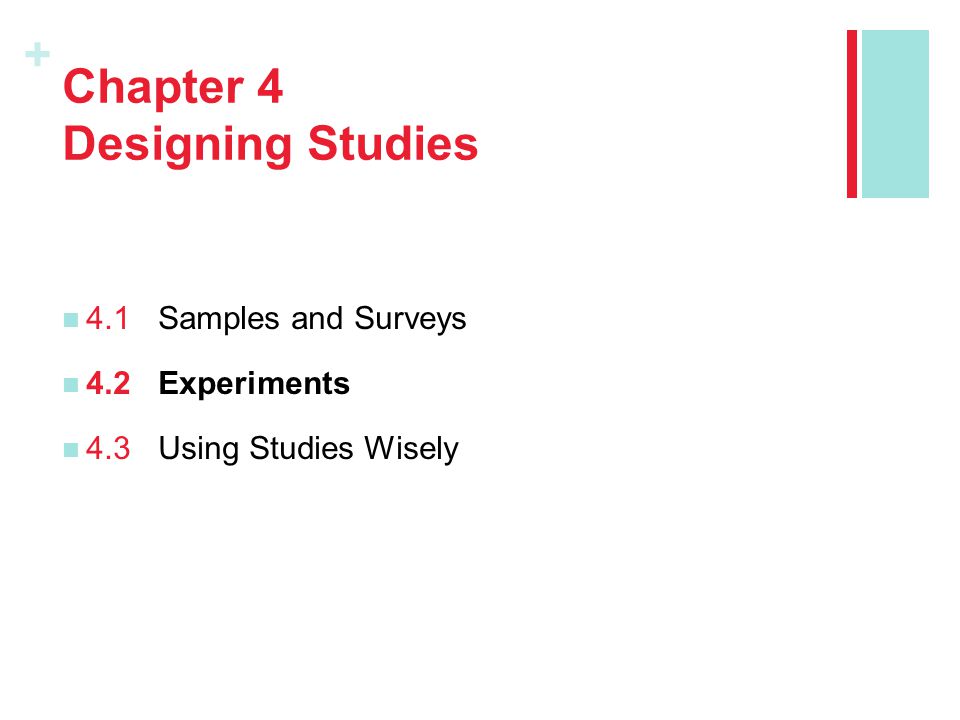Click the word Wisely in item 4.3
Viewport: 960px width, 720px height.
pyautogui.click(x=411, y=449)
